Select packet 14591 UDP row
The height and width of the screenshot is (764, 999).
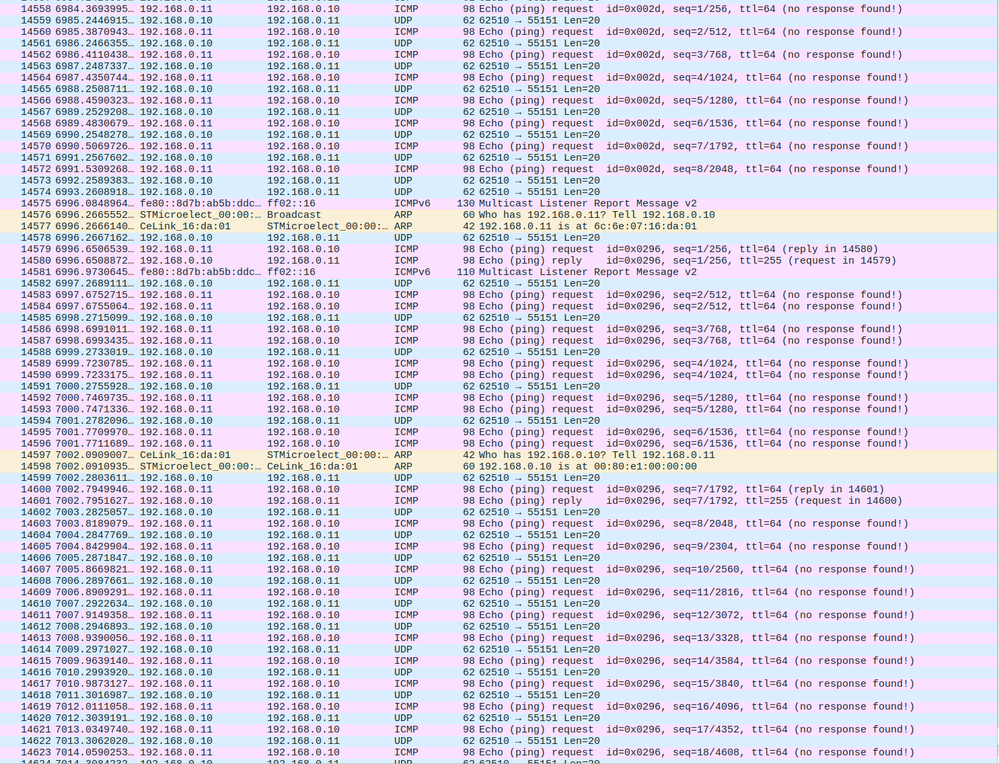point(499,387)
